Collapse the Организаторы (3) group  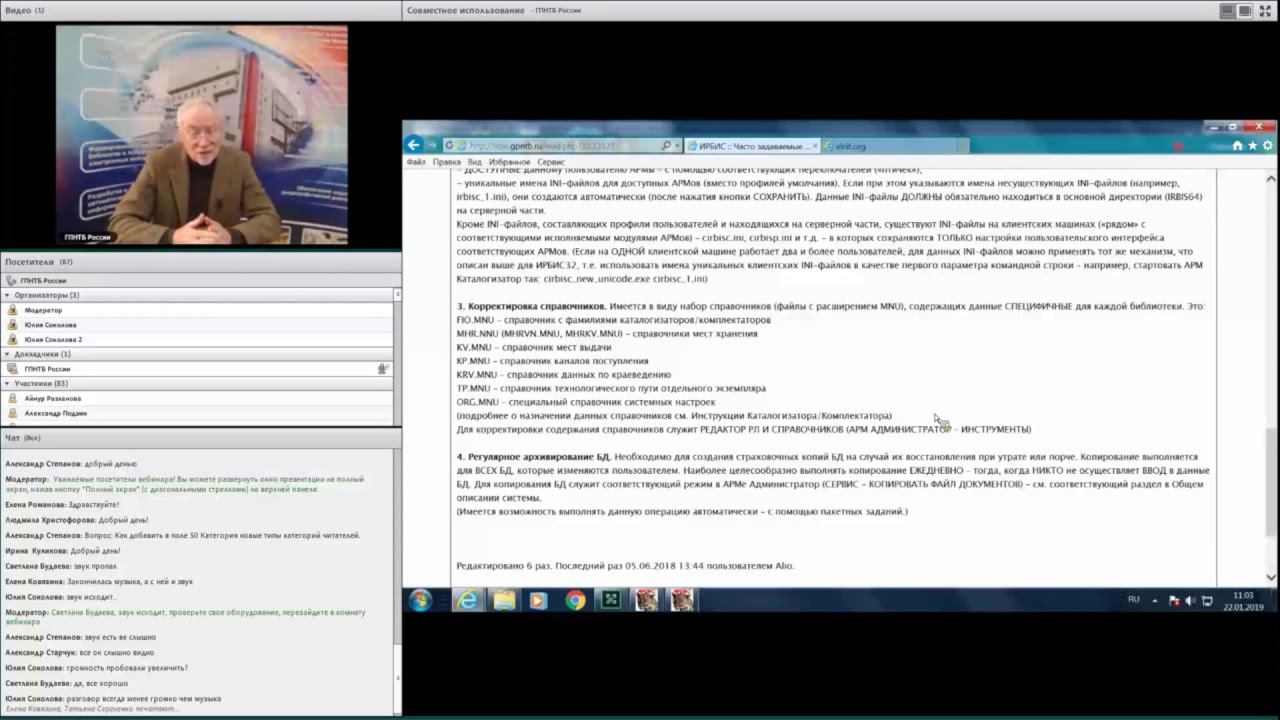(x=9, y=295)
